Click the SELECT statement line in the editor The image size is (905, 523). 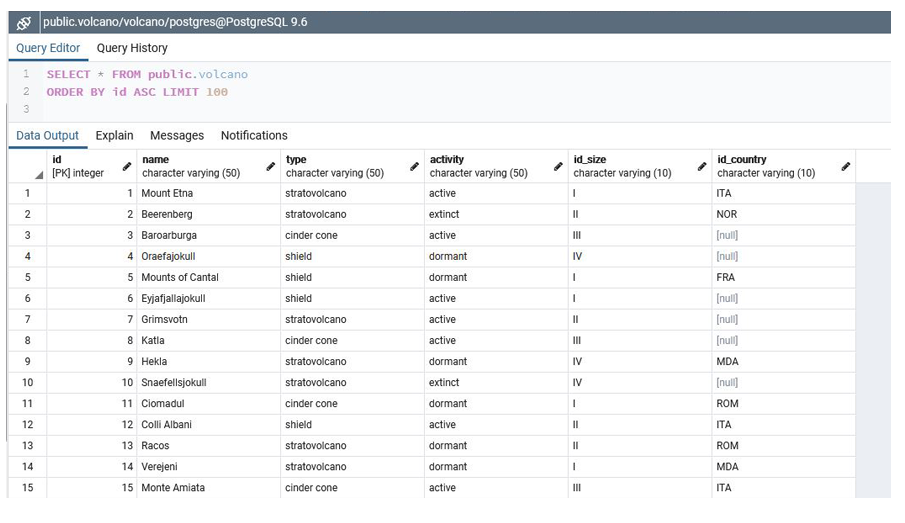pyautogui.click(x=147, y=75)
